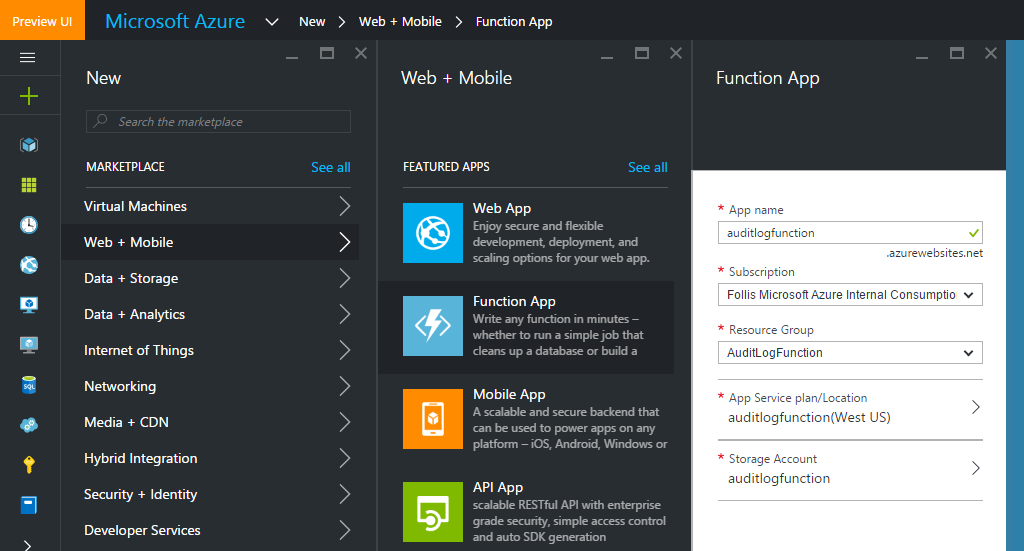This screenshot has width=1024, height=551.
Task: Close the New blade
Action: [x=360, y=54]
